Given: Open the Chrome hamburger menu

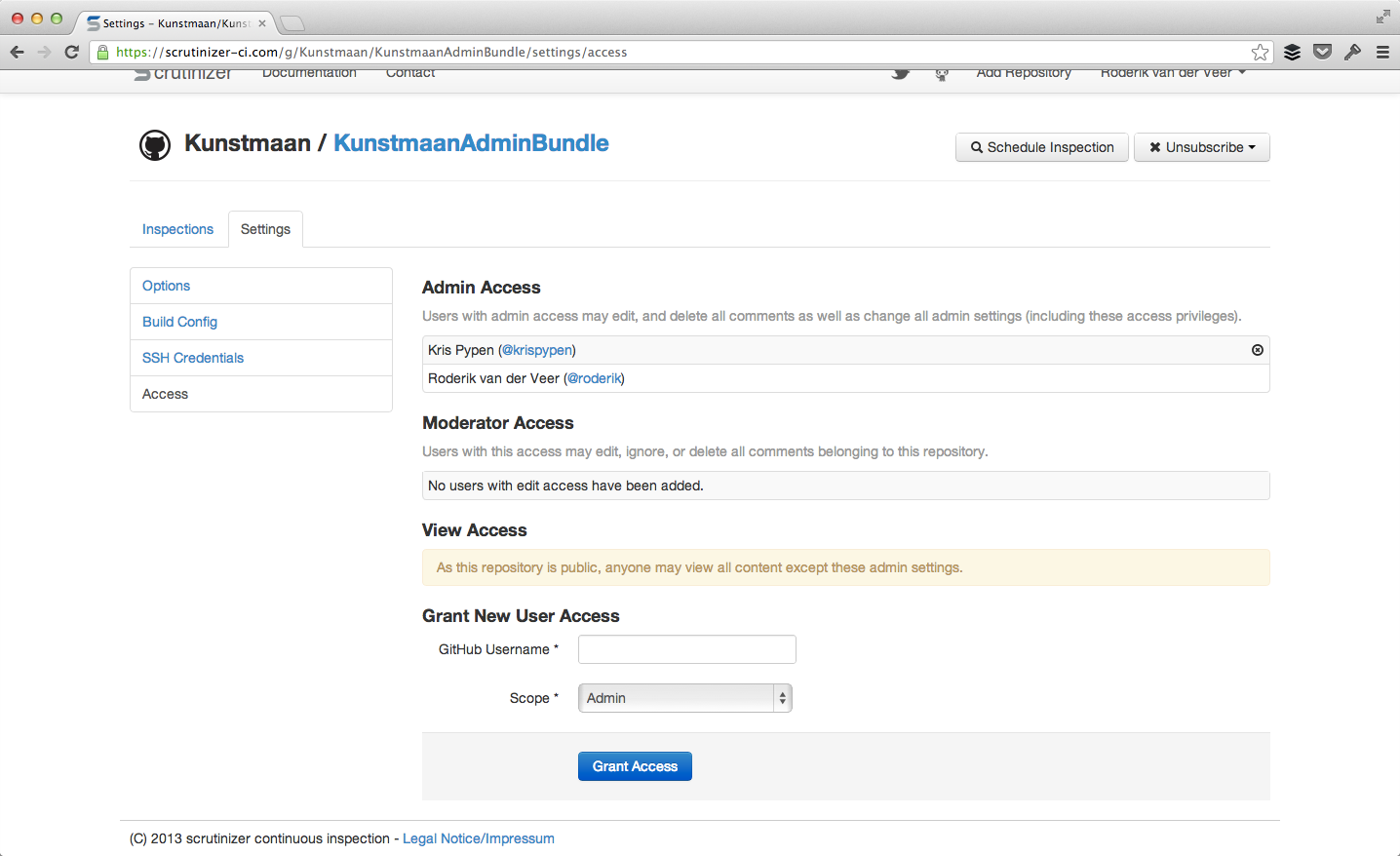Looking at the screenshot, I should pos(1382,52).
